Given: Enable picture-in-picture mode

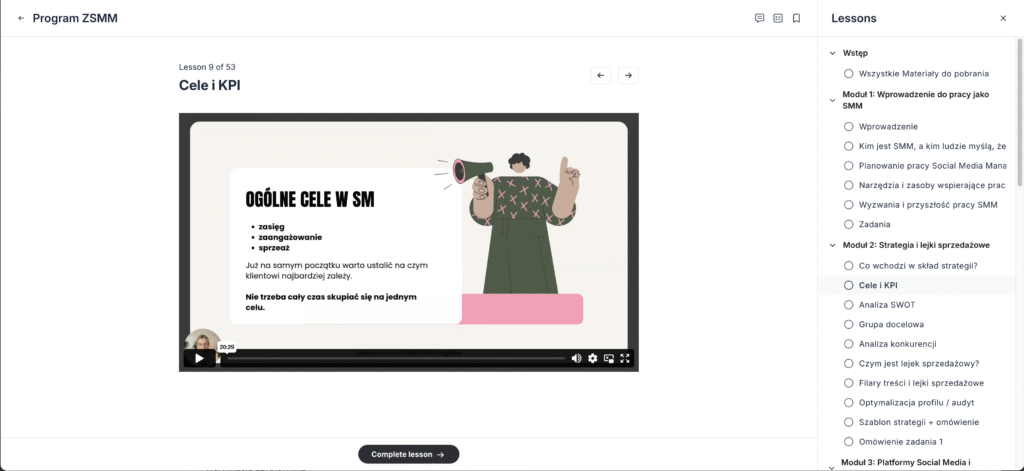Looking at the screenshot, I should coord(609,358).
